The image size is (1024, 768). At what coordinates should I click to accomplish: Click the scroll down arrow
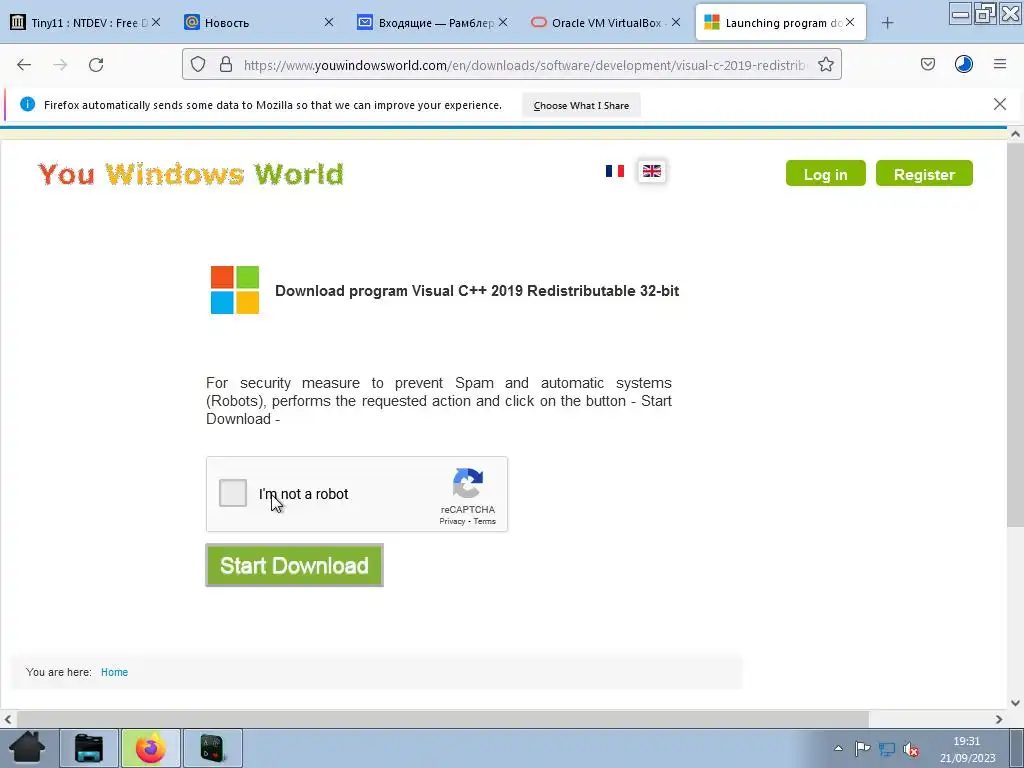(1015, 703)
